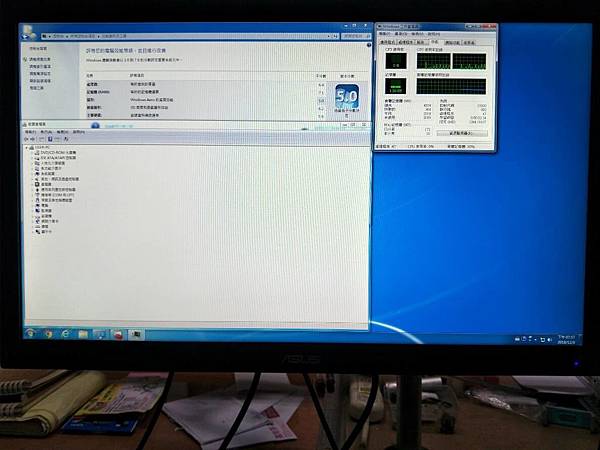Open Control Panel Home link in sidebar

pyautogui.click(x=38, y=49)
